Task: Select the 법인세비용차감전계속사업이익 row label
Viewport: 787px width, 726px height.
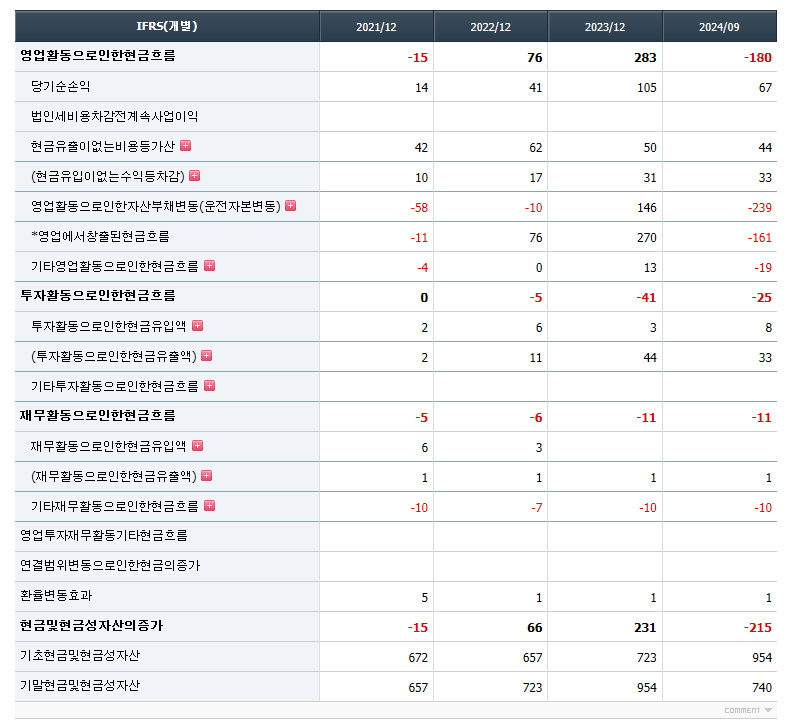Action: [x=114, y=116]
